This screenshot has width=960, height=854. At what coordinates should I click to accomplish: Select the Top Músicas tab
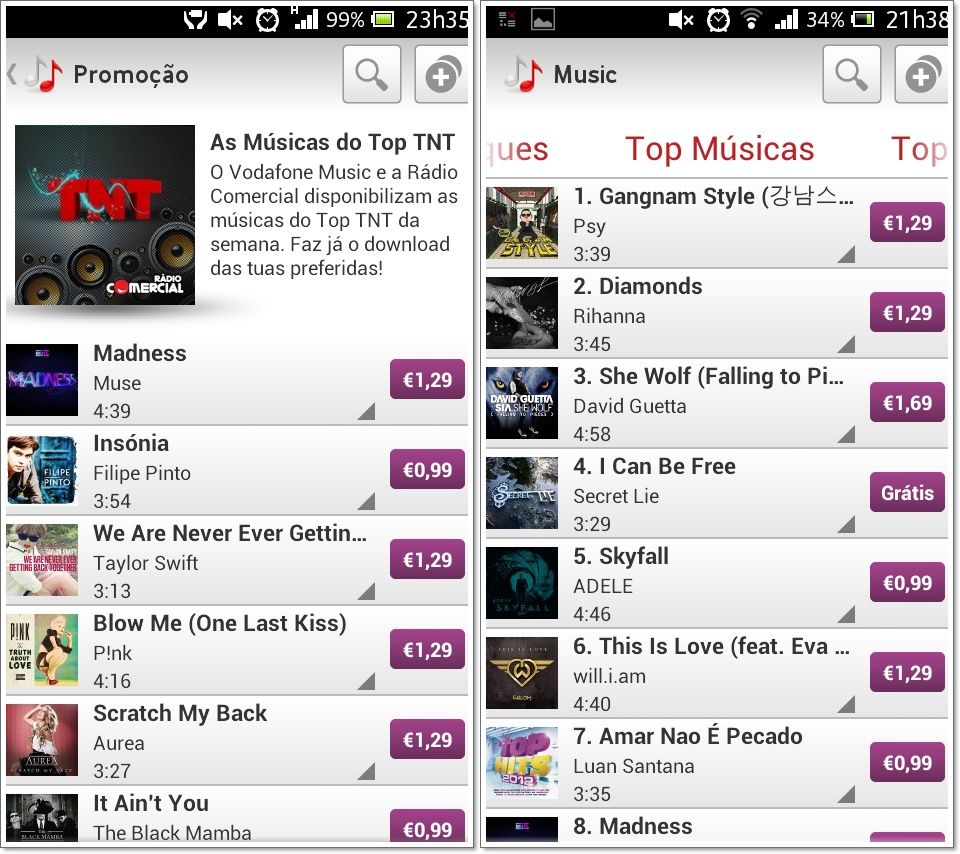tap(719, 149)
